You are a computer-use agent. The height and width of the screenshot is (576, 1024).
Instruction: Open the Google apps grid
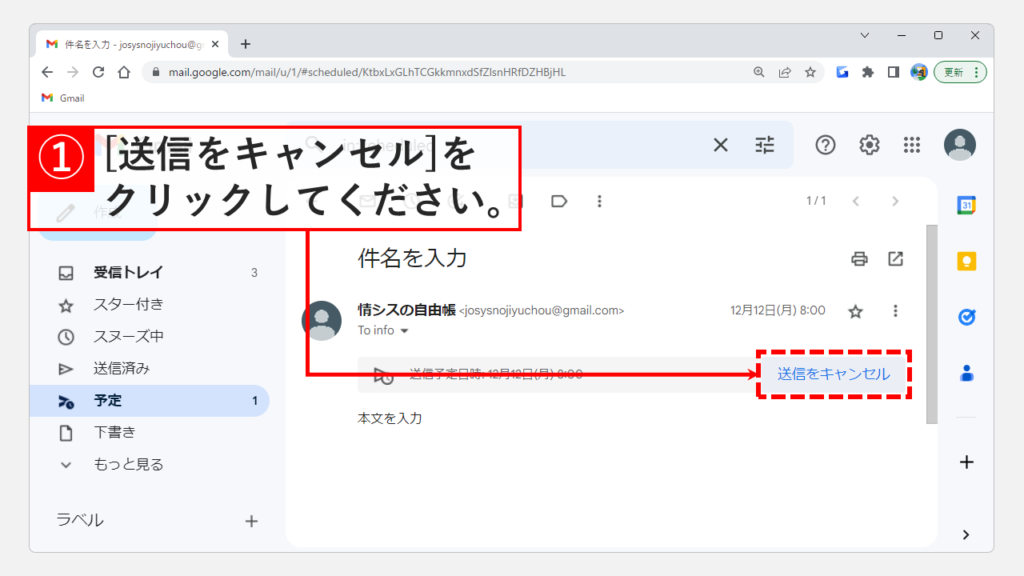(911, 145)
